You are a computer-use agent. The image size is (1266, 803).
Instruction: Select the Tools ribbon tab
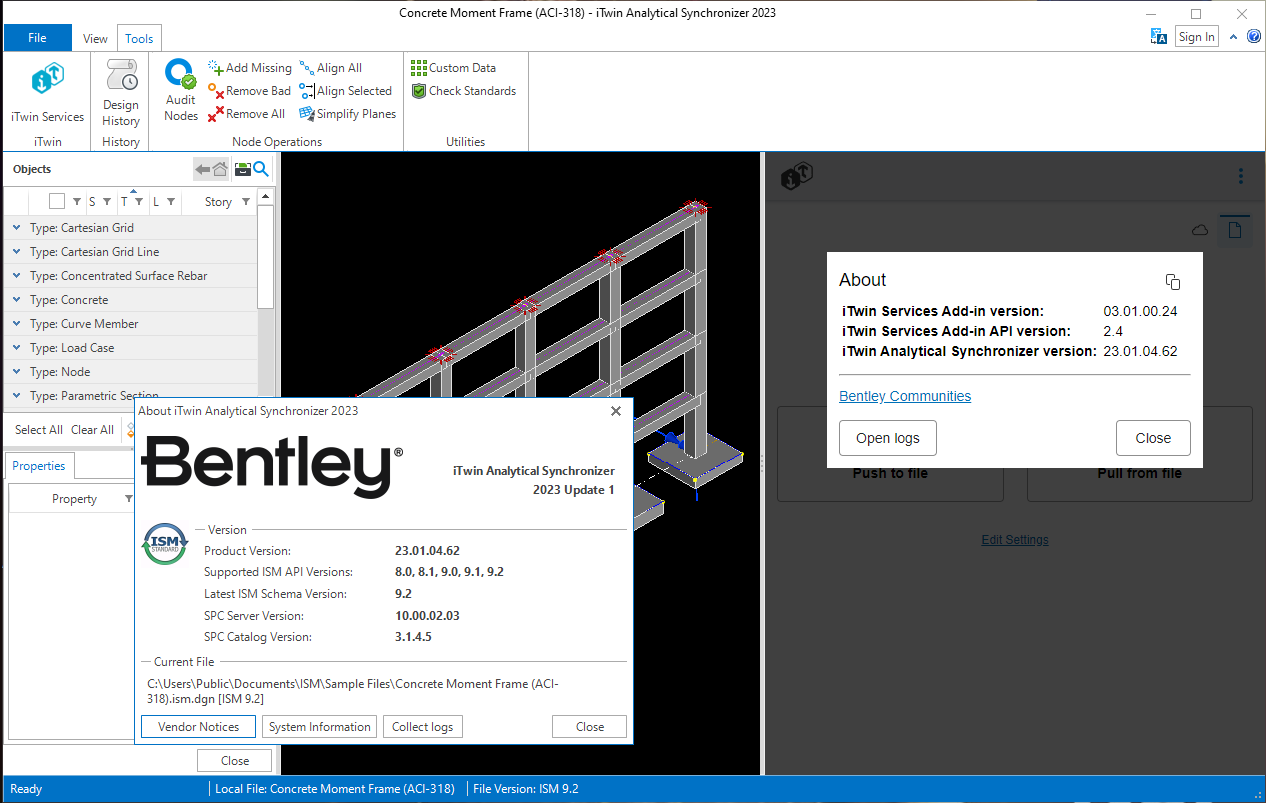click(x=139, y=39)
